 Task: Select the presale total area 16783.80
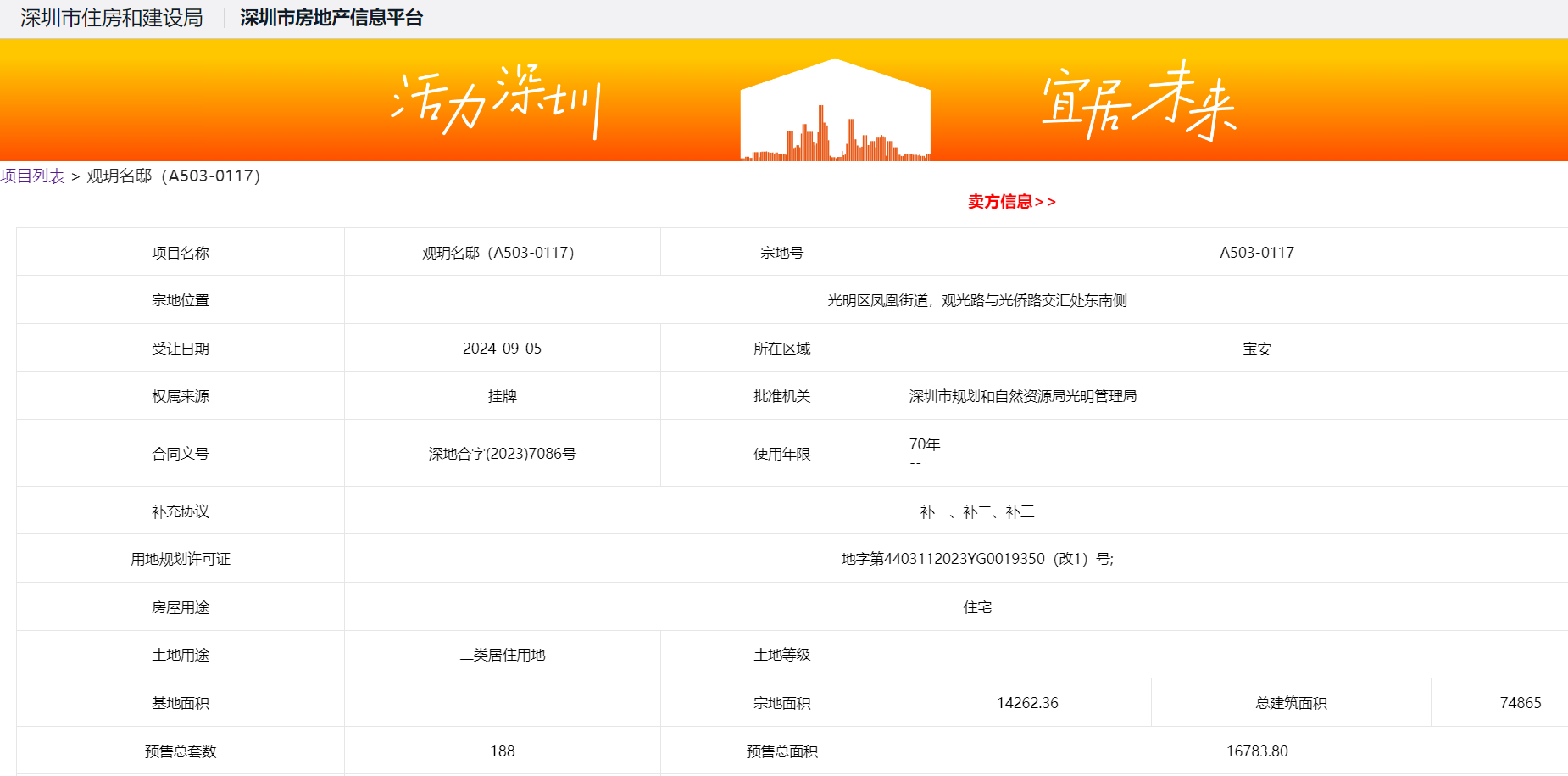(x=1256, y=751)
